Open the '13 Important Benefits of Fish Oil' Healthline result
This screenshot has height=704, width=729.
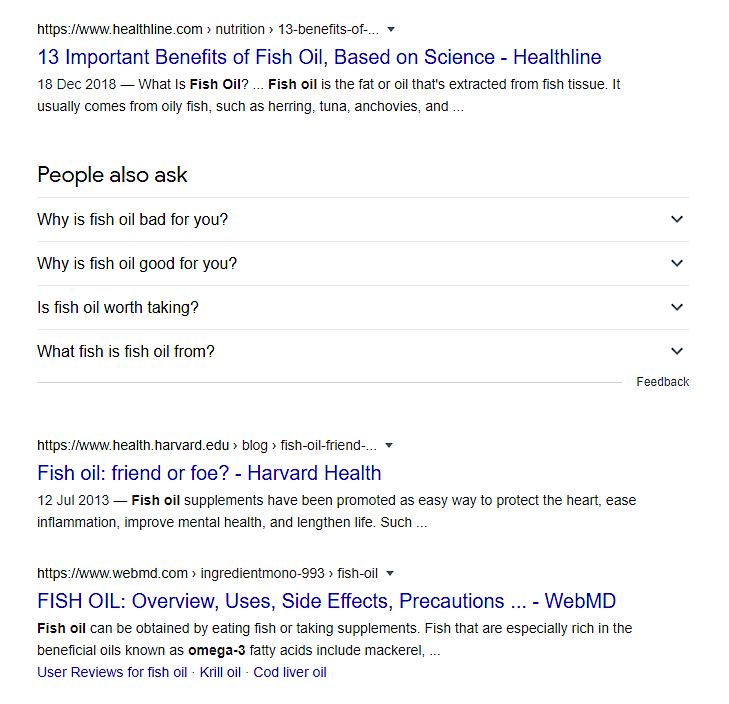tap(319, 57)
